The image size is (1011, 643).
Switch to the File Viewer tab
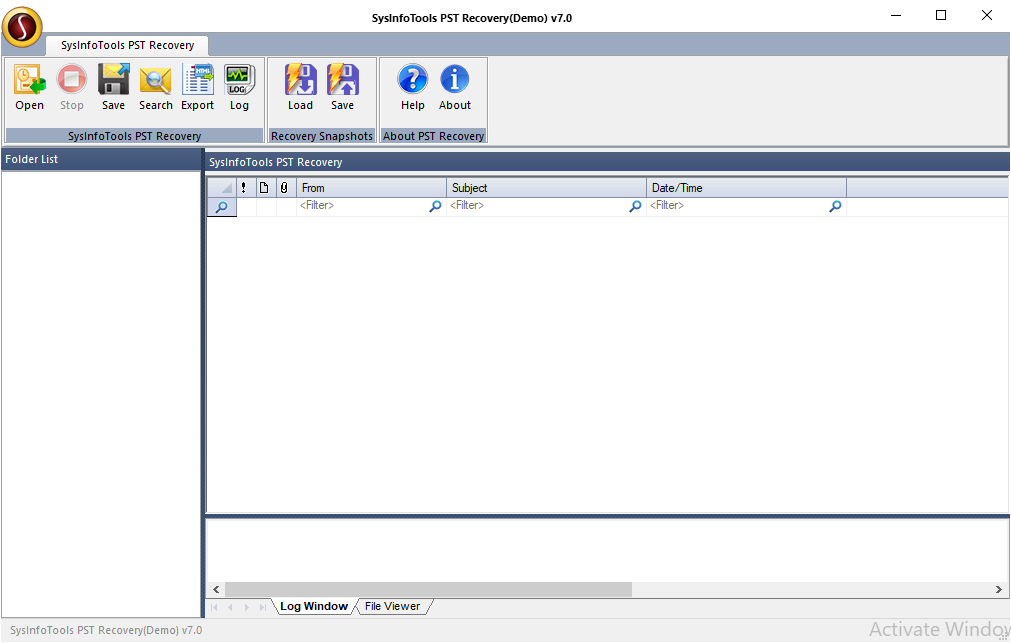coord(392,606)
